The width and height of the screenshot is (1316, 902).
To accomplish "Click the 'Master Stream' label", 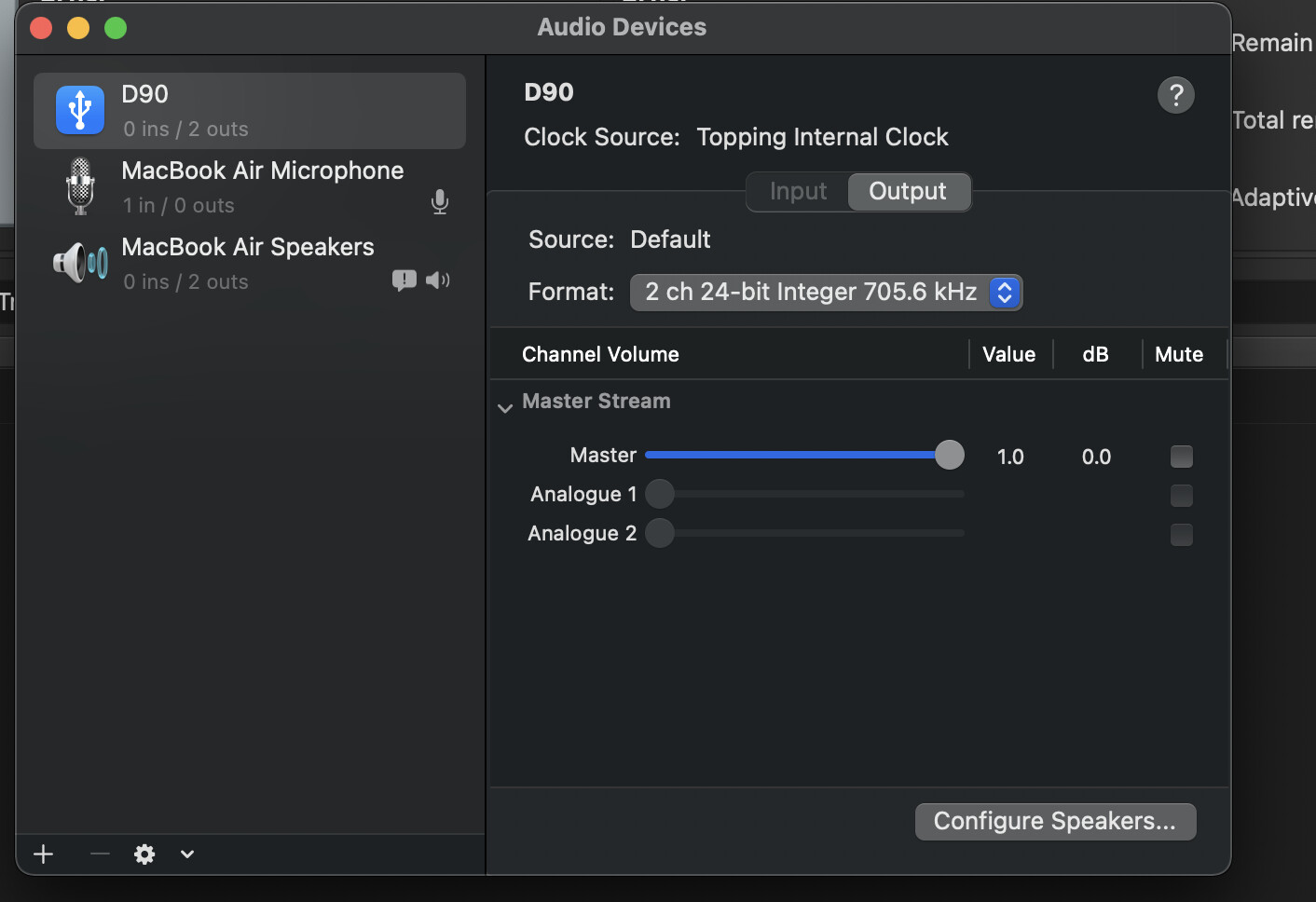I will (596, 401).
